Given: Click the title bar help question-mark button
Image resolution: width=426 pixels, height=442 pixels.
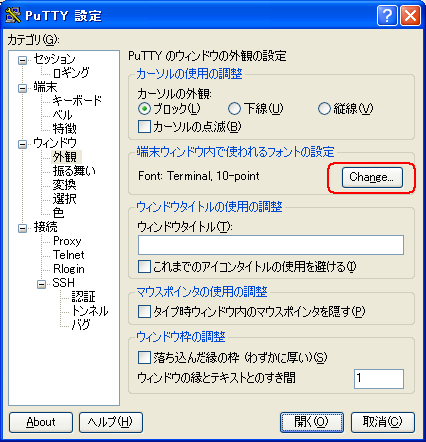Looking at the screenshot, I should click(x=387, y=15).
